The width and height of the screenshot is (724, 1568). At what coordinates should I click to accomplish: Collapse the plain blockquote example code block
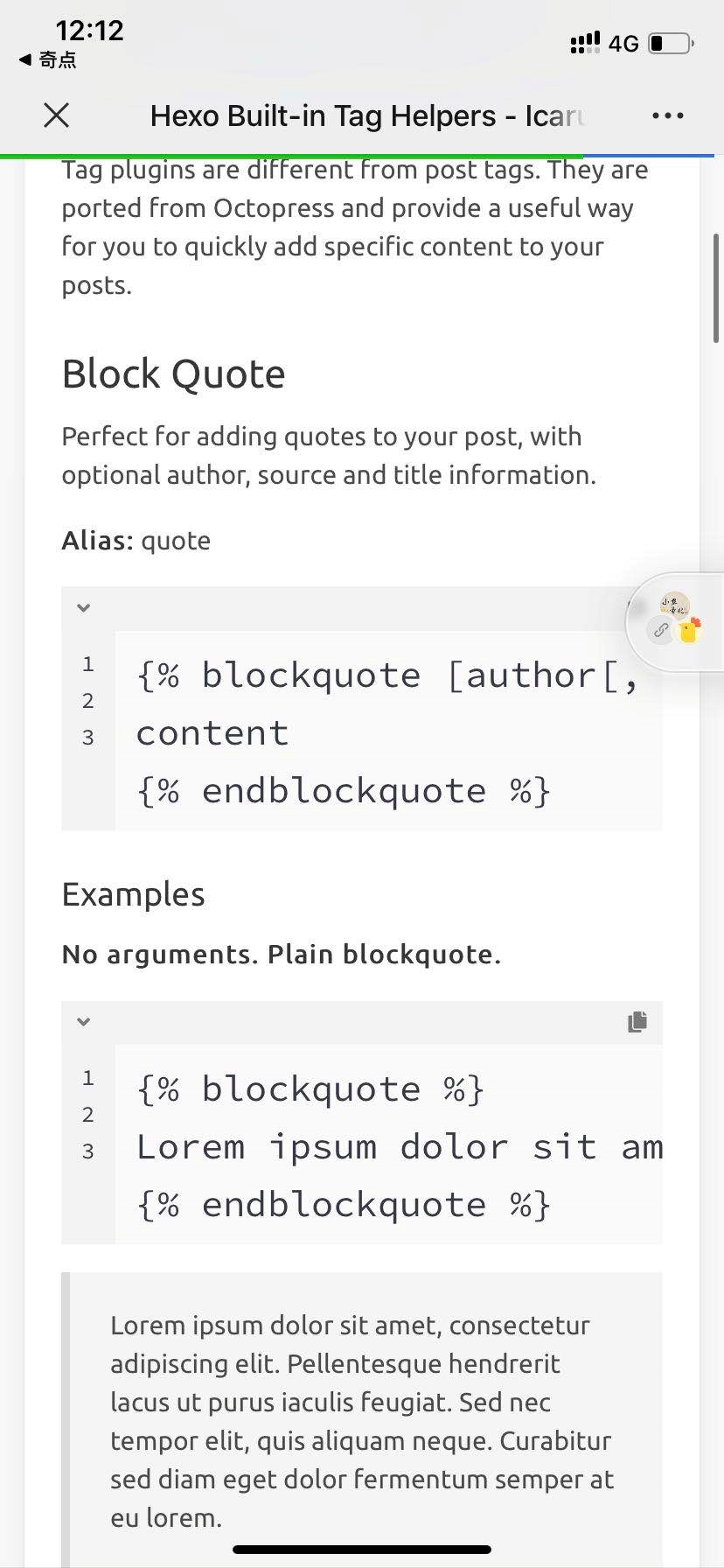pos(83,1021)
